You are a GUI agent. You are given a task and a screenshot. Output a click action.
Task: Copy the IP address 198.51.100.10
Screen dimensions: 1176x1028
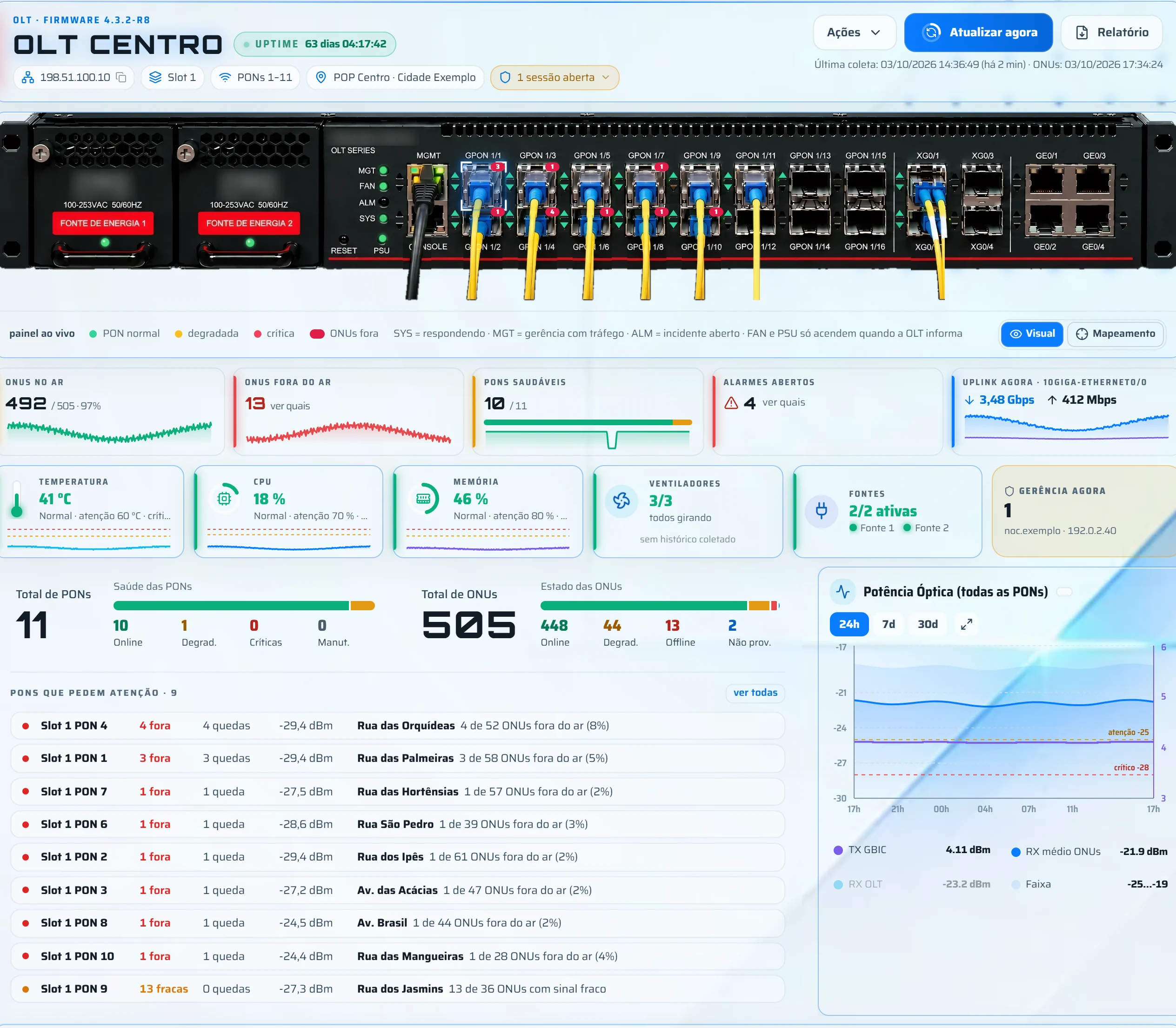click(x=121, y=77)
